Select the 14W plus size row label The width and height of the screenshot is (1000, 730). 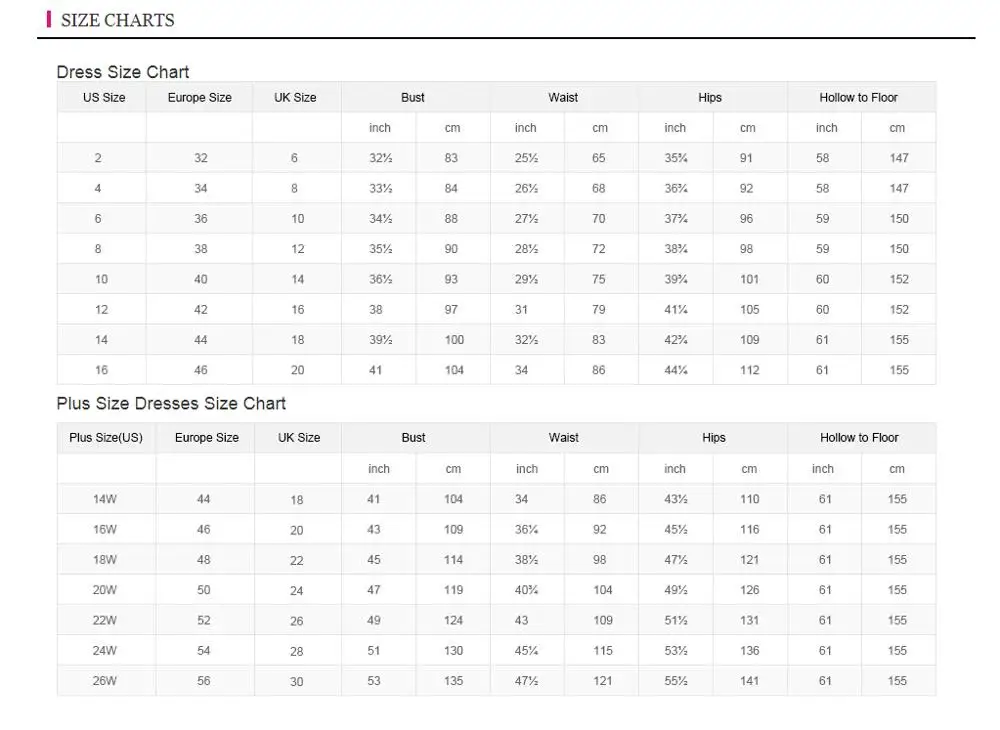(105, 499)
